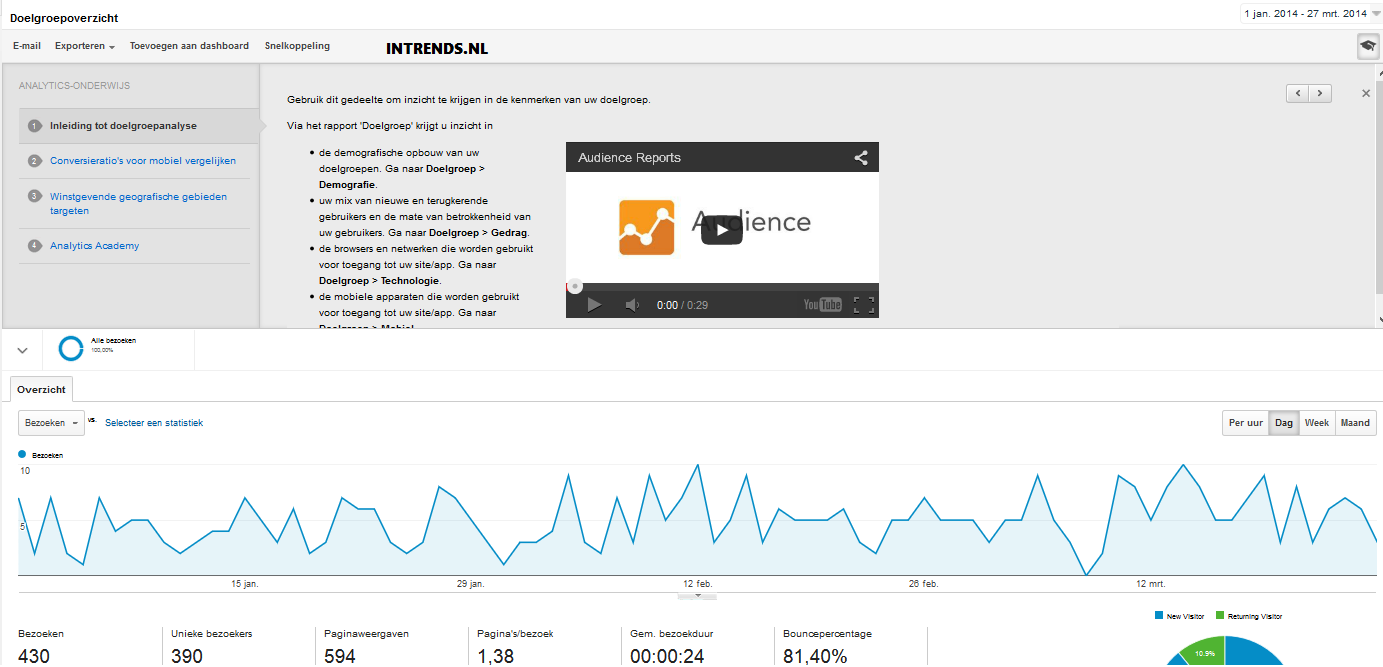Click the video progress bar scrubber
This screenshot has height=667, width=1383.
tap(574, 286)
